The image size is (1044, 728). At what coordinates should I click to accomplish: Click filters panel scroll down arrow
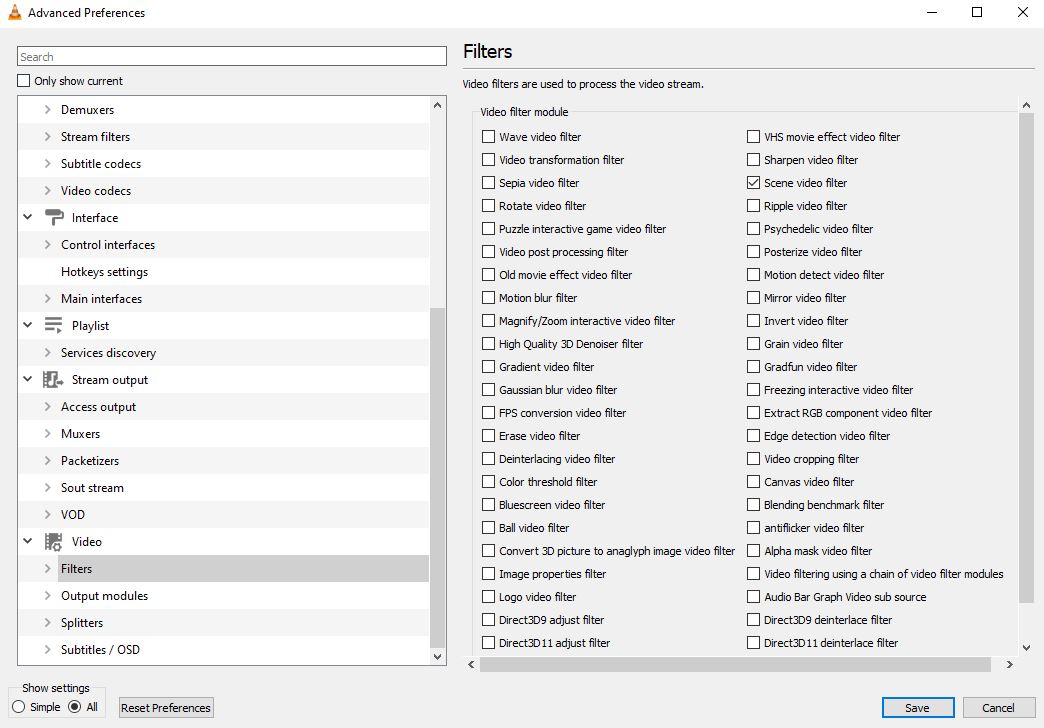point(1026,647)
